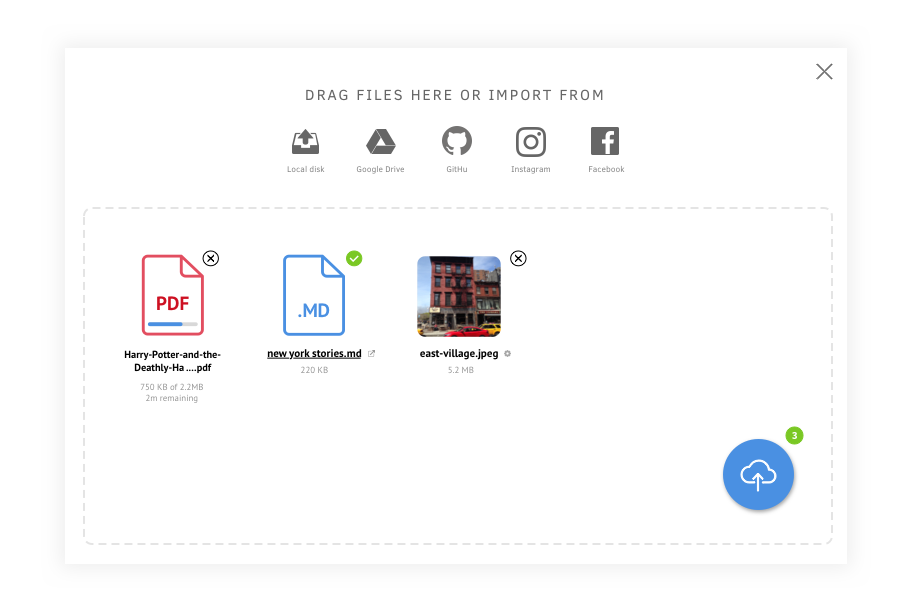Click green checkmark on new york stories.md
Viewport: 911px width, 611px height.
[x=354, y=258]
